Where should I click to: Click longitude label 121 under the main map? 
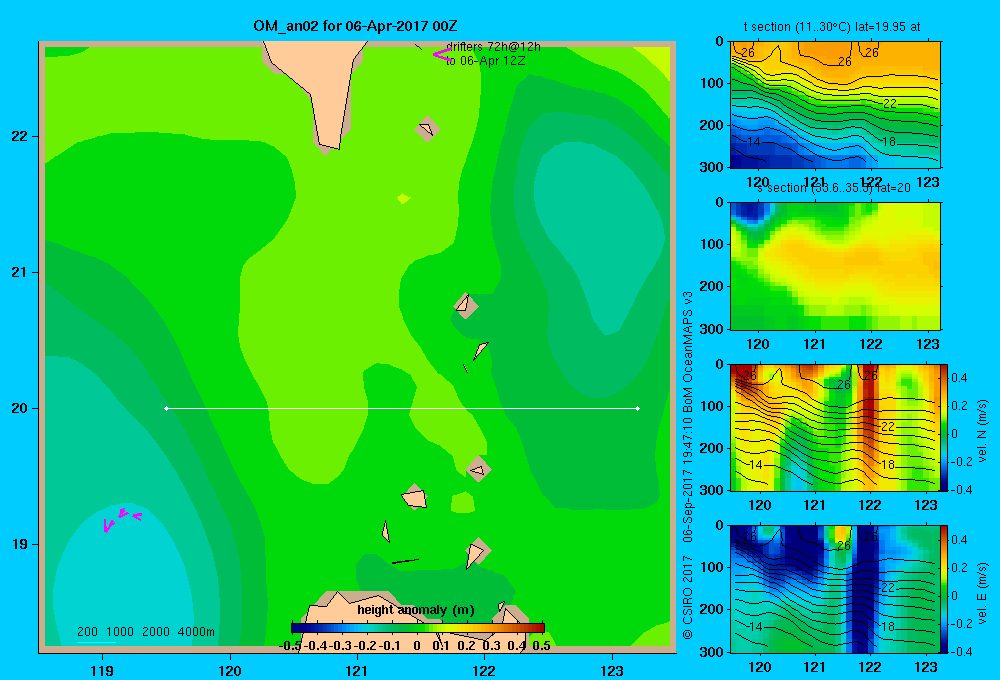tap(357, 670)
